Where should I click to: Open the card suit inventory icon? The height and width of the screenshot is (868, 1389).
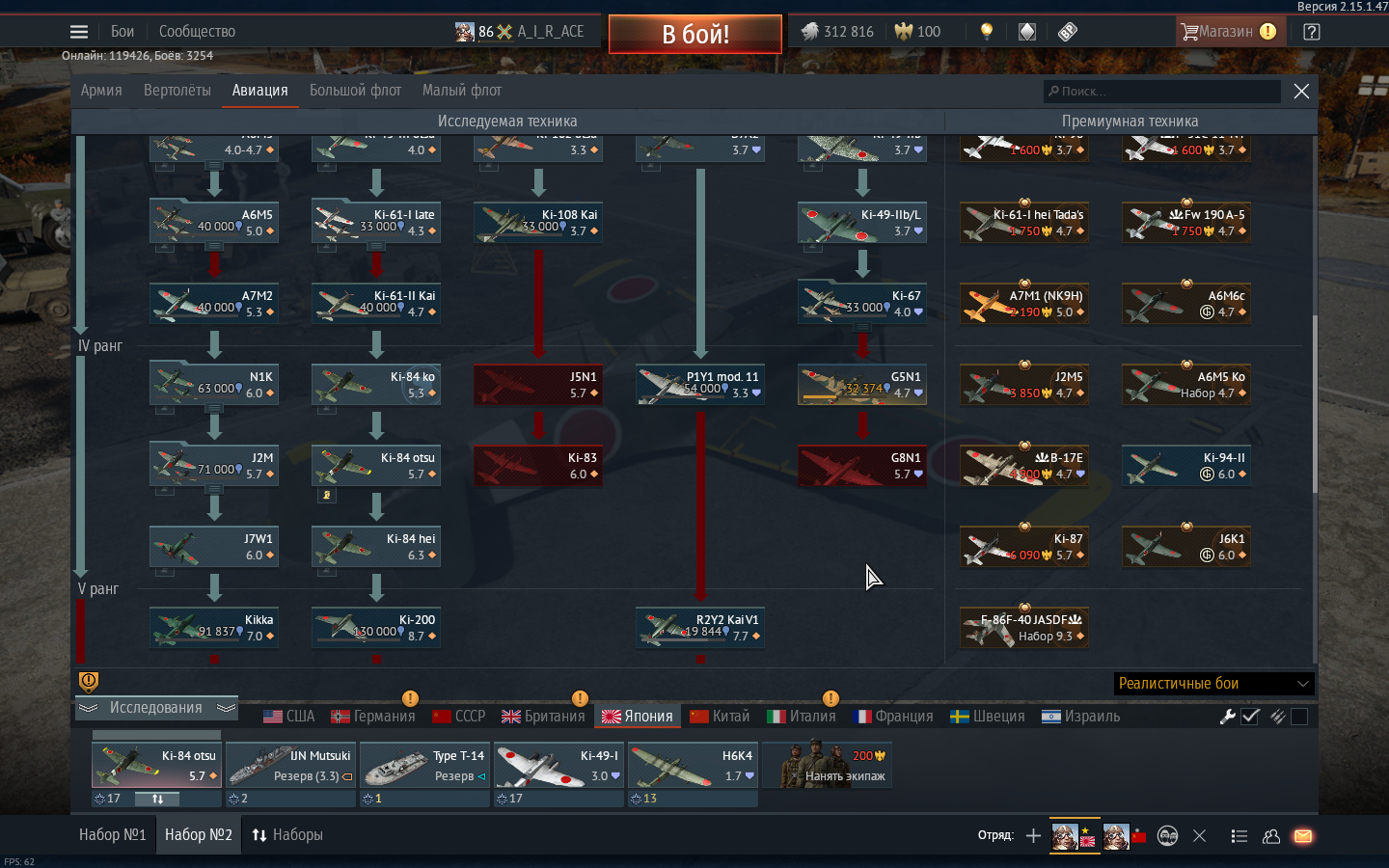pyautogui.click(x=1027, y=32)
